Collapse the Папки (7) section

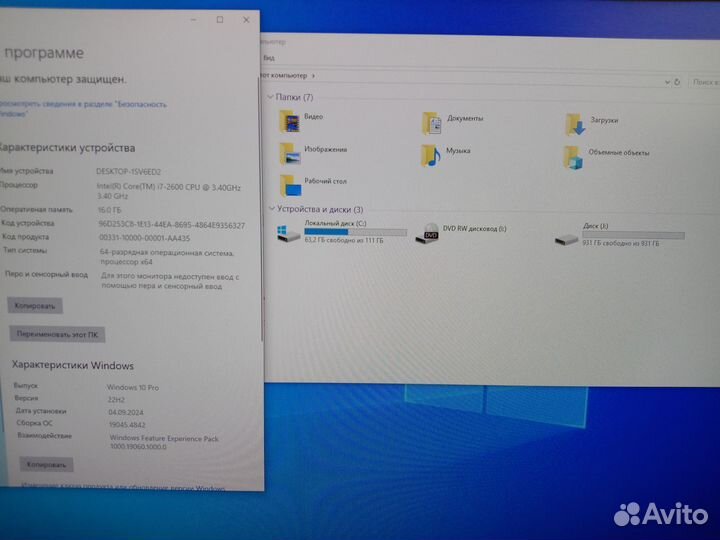tap(270, 97)
